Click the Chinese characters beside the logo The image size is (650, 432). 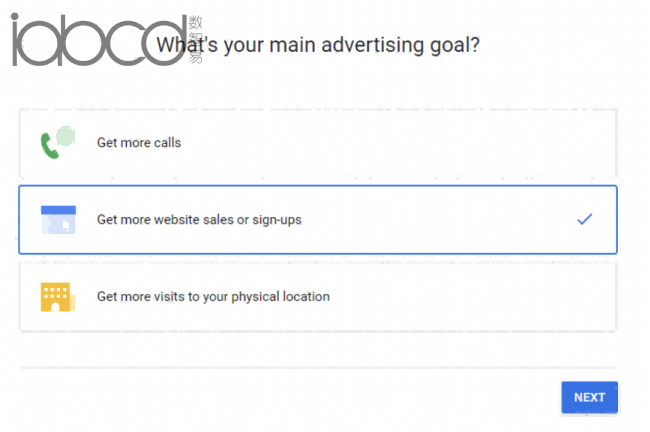pos(195,39)
